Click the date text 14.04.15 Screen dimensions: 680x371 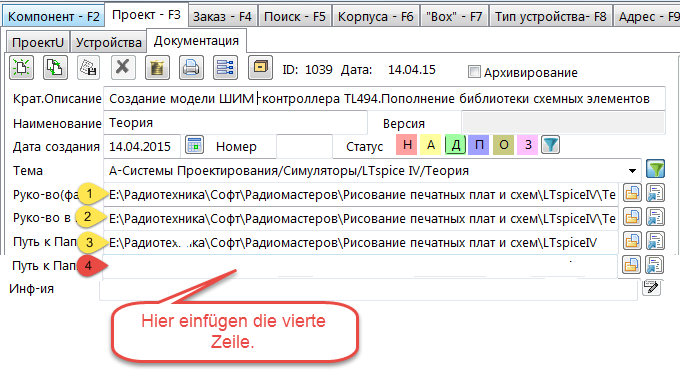[x=412, y=69]
